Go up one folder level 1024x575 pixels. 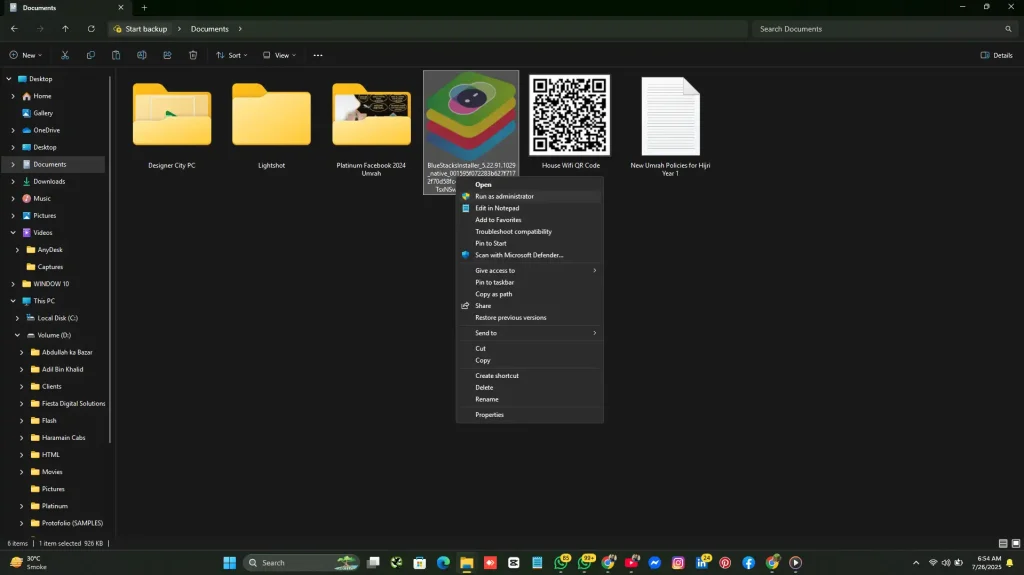tap(65, 29)
